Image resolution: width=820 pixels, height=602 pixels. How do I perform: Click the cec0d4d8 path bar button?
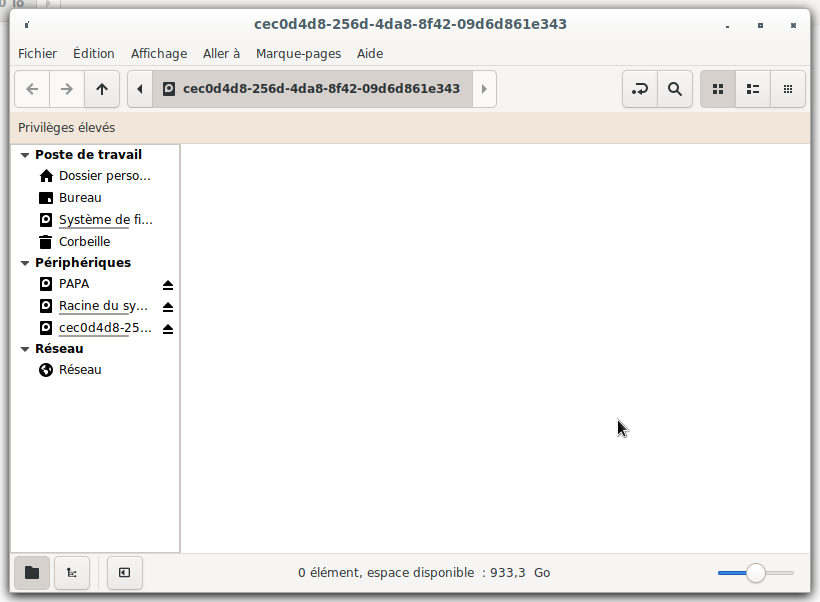[311, 89]
